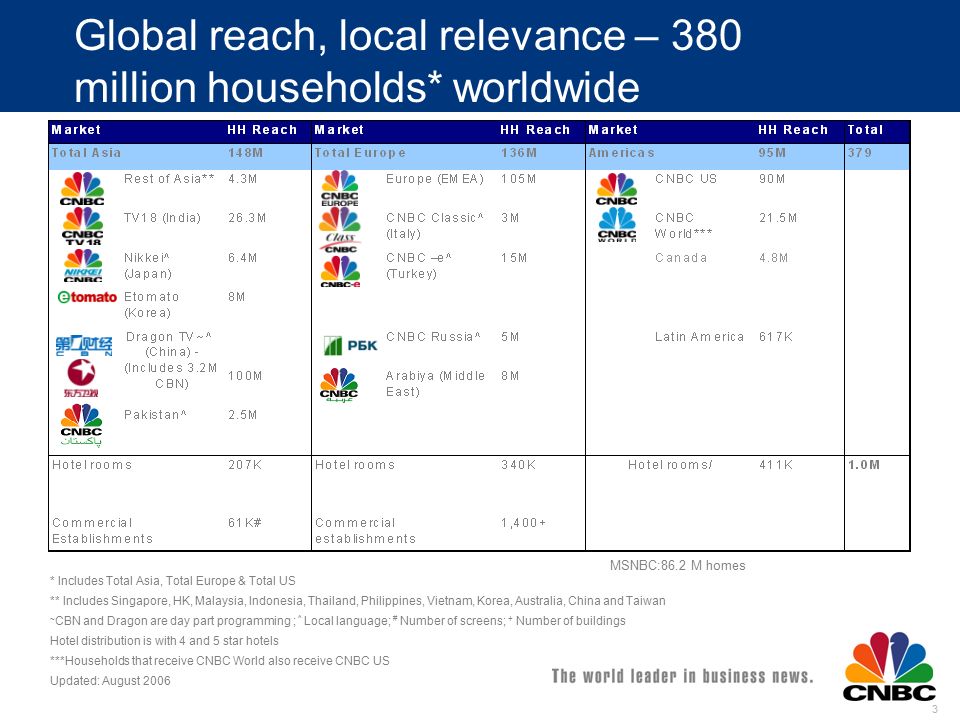Click the 'CNBC –e^ (Turkey)' label
The image size is (960, 720).
click(x=419, y=266)
